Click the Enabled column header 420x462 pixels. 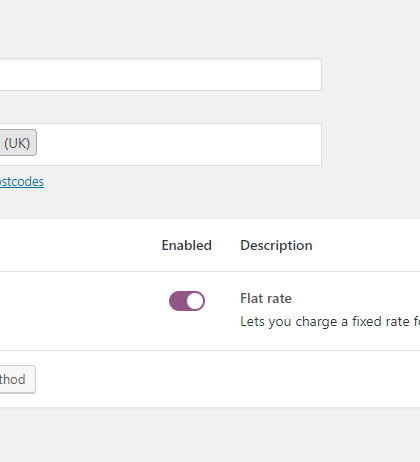pyautogui.click(x=187, y=245)
